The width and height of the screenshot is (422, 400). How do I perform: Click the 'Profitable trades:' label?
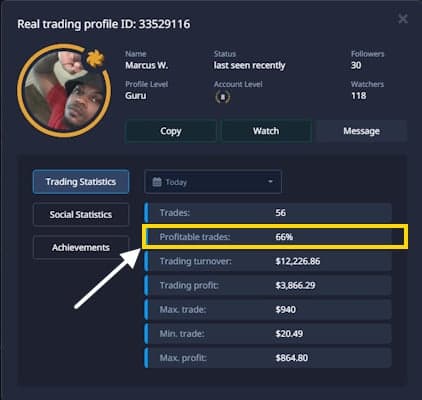click(x=195, y=237)
